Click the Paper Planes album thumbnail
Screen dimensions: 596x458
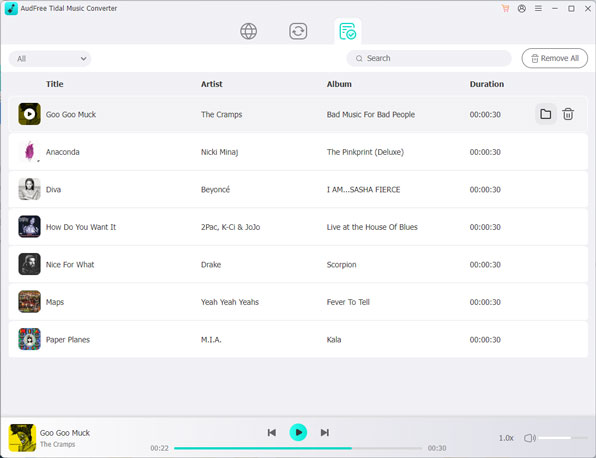(x=29, y=339)
